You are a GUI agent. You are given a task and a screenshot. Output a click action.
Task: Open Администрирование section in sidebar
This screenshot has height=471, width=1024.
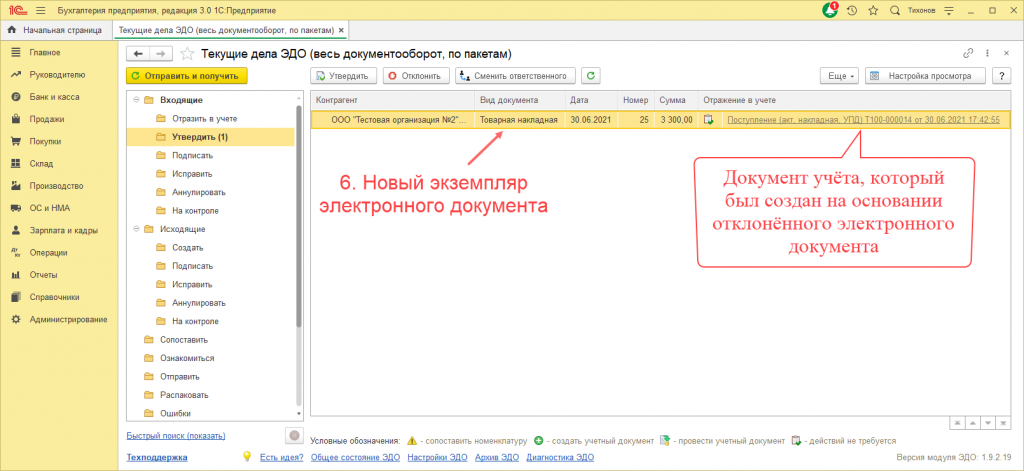68,319
